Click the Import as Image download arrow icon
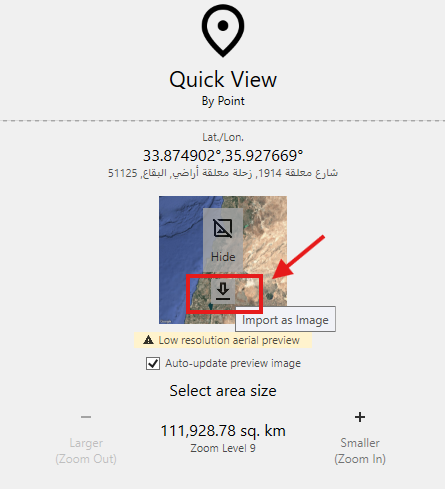445x489 pixels. click(x=223, y=291)
